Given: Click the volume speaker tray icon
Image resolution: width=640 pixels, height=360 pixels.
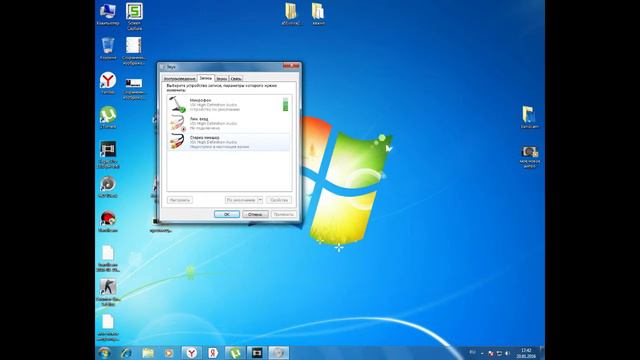Looking at the screenshot, I should click(507, 353).
